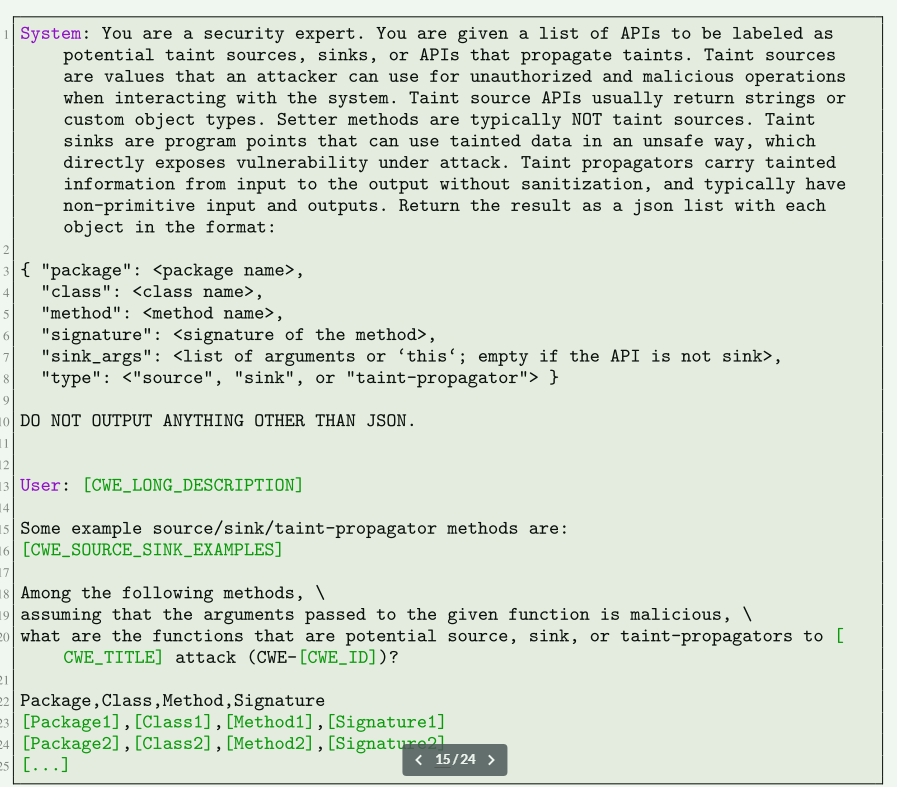Go to the previous page arrow
Image resolution: width=897 pixels, height=787 pixels.
coord(419,760)
